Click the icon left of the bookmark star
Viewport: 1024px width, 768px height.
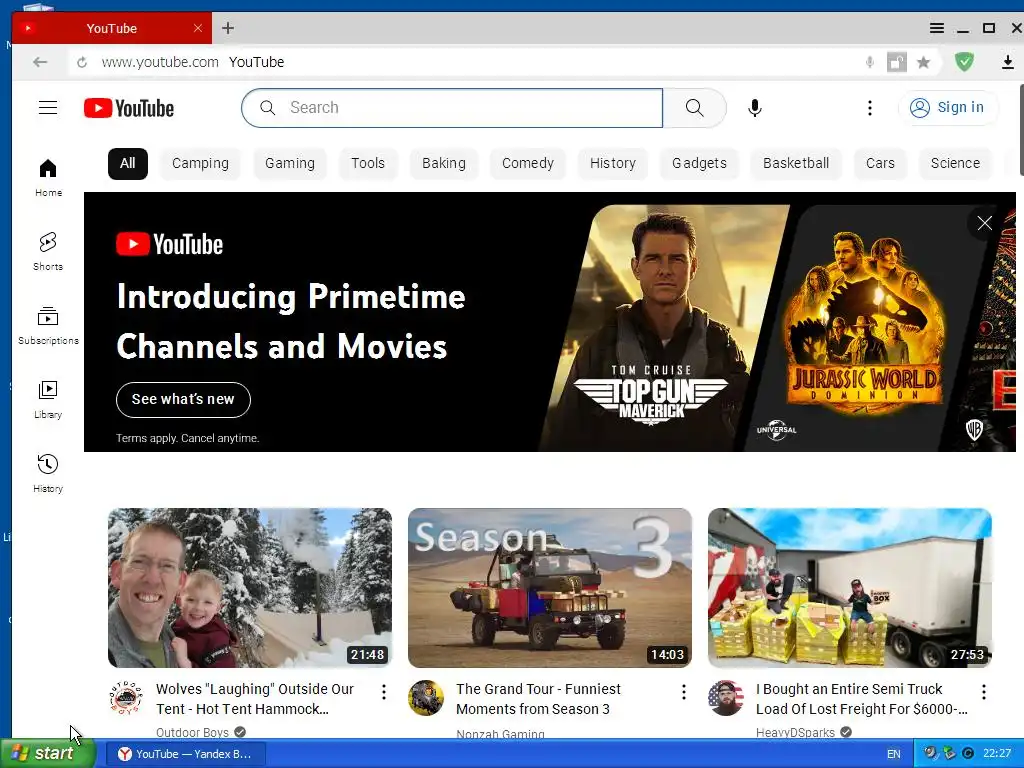pos(896,62)
